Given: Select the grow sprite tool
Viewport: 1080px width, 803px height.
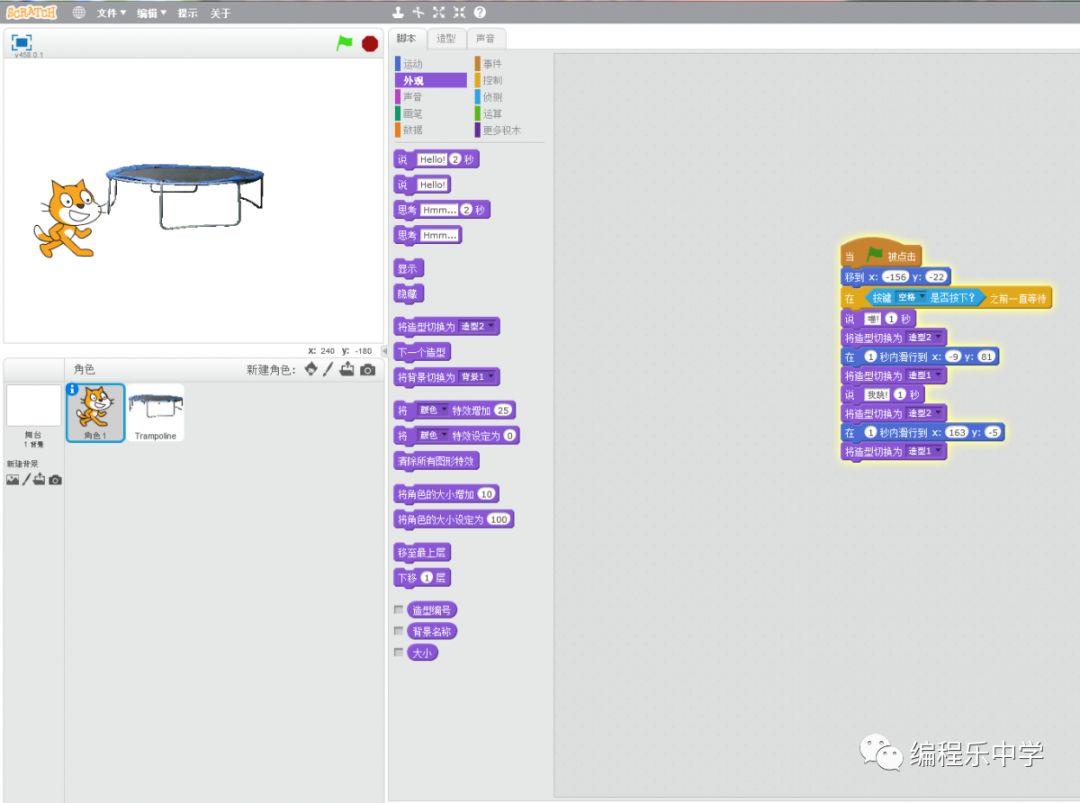Looking at the screenshot, I should click(439, 12).
